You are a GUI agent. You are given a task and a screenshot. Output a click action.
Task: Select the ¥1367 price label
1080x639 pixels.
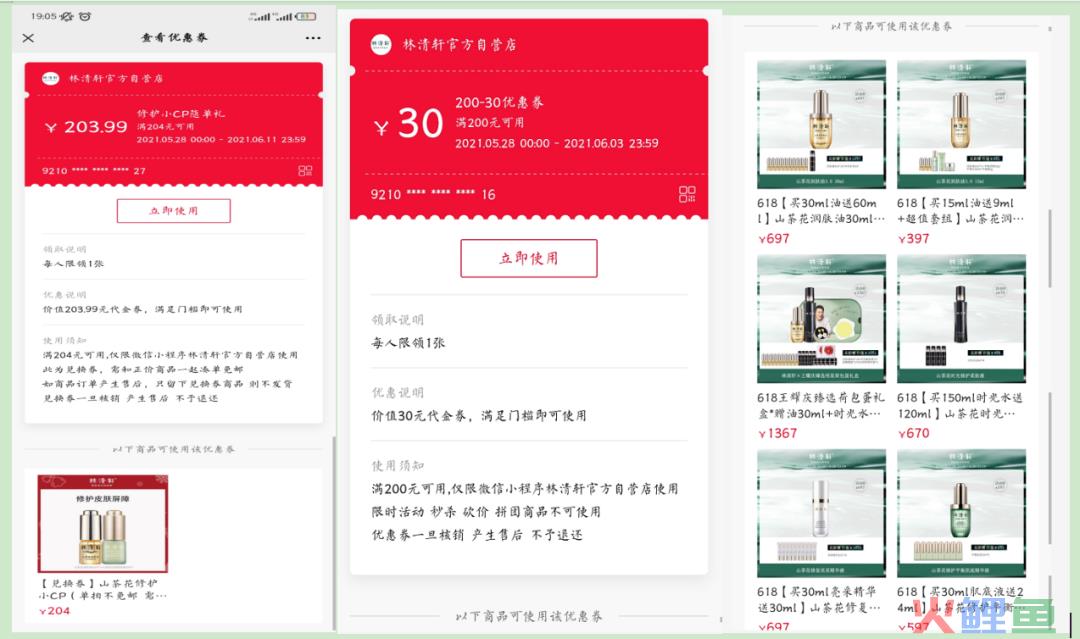point(778,433)
